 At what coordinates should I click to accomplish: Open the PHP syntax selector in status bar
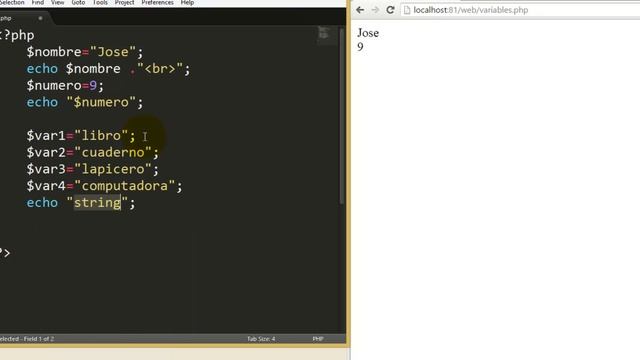pos(318,339)
